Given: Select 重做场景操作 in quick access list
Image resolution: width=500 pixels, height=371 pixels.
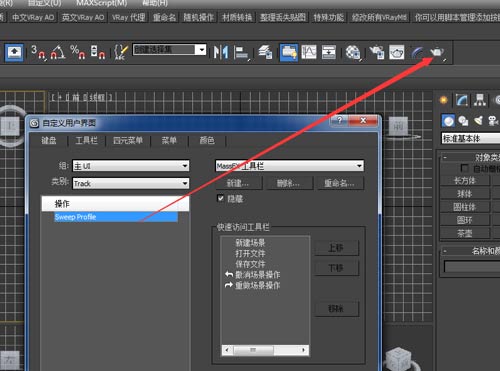Looking at the screenshot, I should click(x=257, y=286).
